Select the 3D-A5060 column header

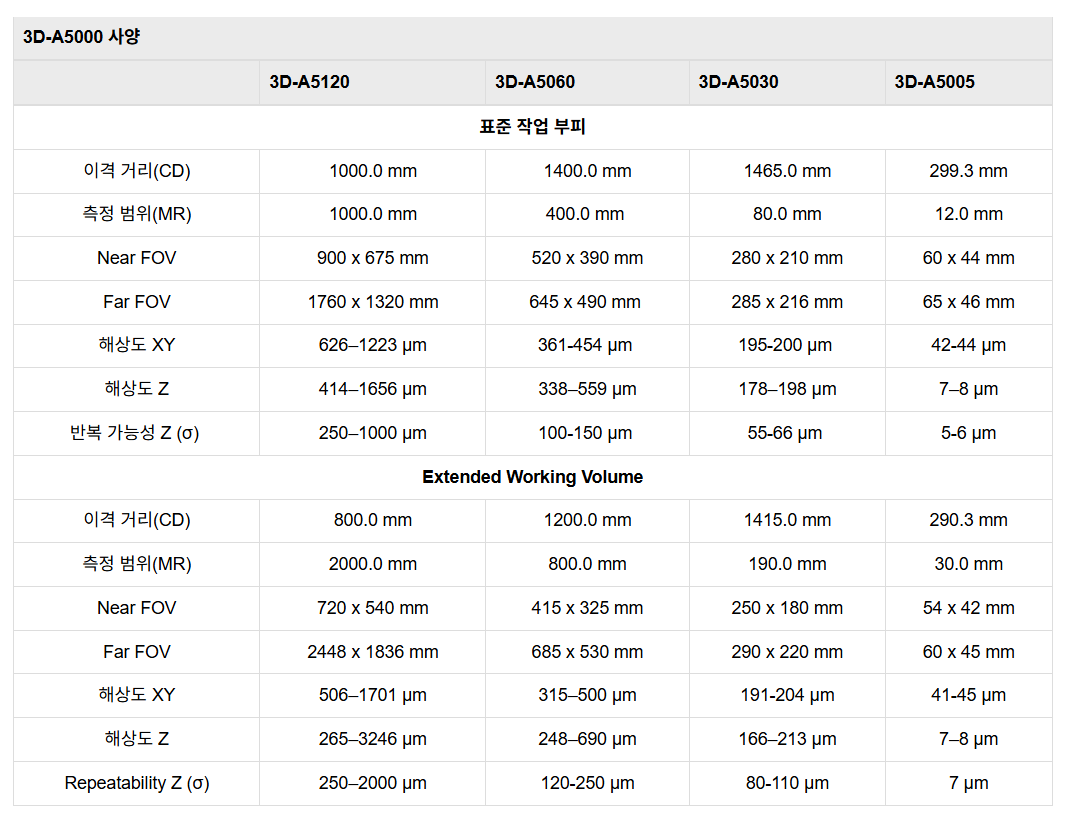[x=535, y=82]
